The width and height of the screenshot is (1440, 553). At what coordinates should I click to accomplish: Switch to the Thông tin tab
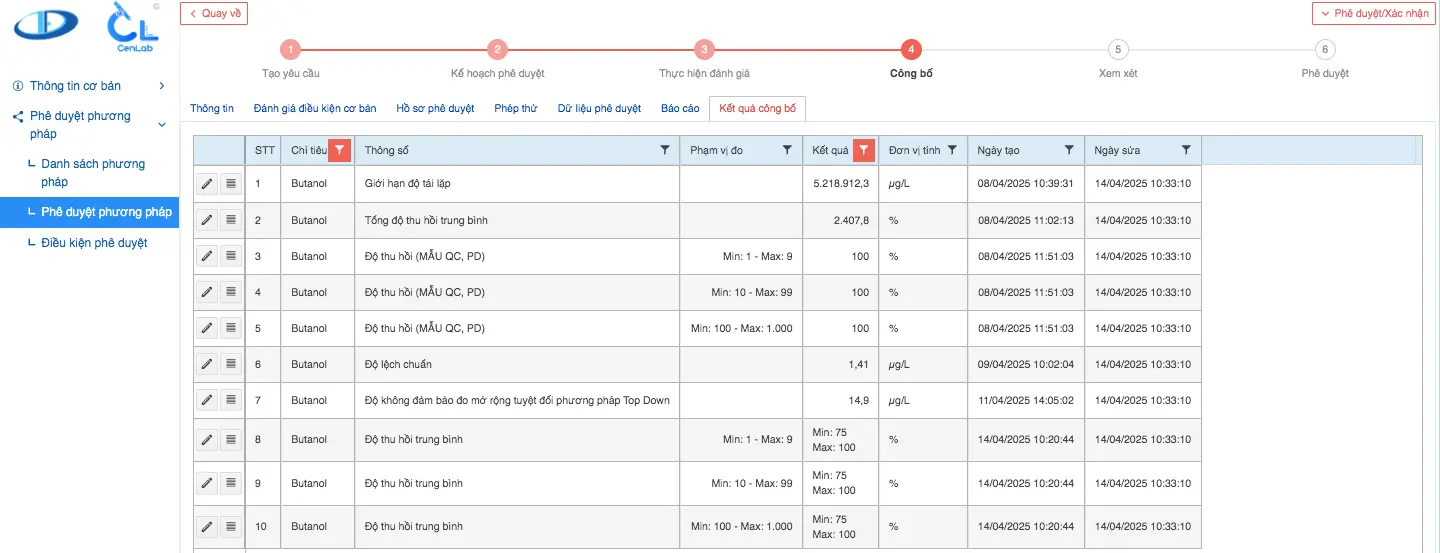click(212, 108)
